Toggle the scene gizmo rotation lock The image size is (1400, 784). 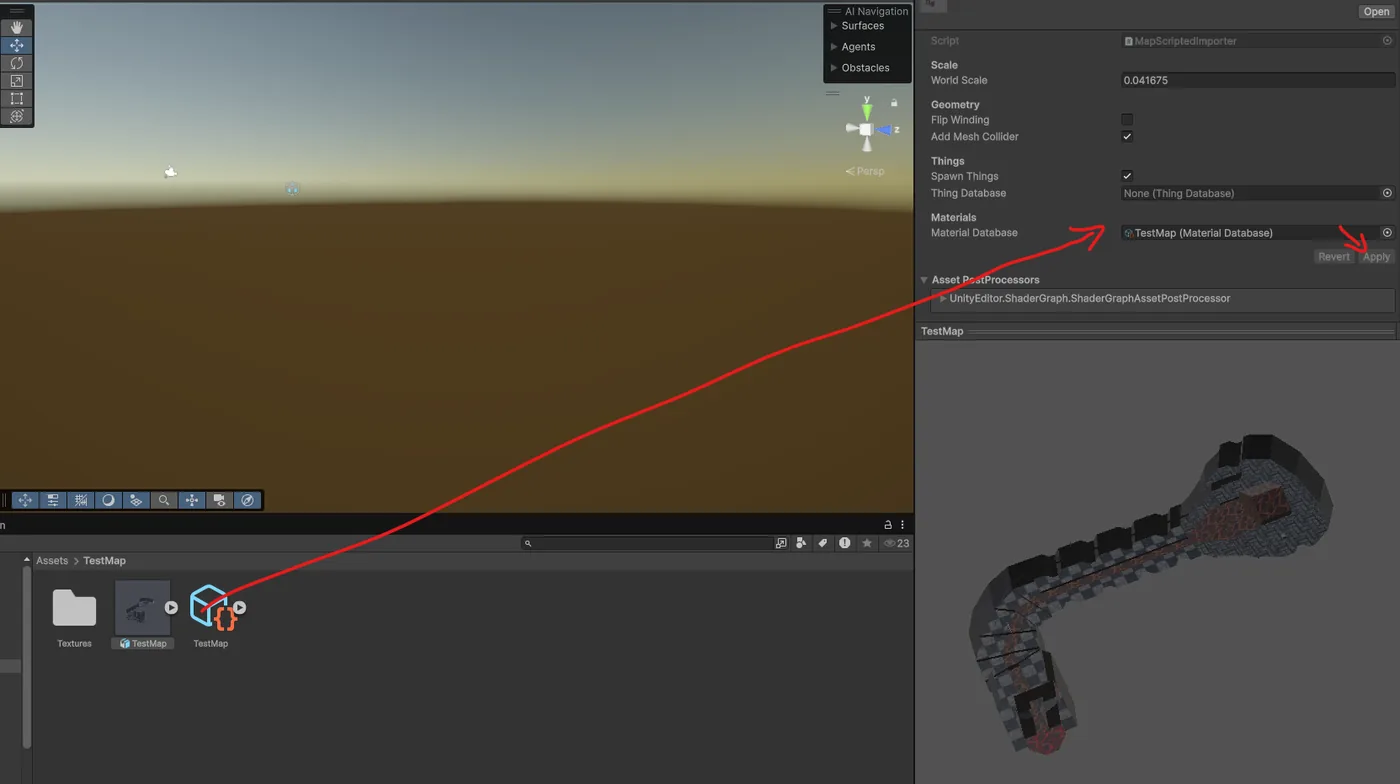[x=894, y=103]
